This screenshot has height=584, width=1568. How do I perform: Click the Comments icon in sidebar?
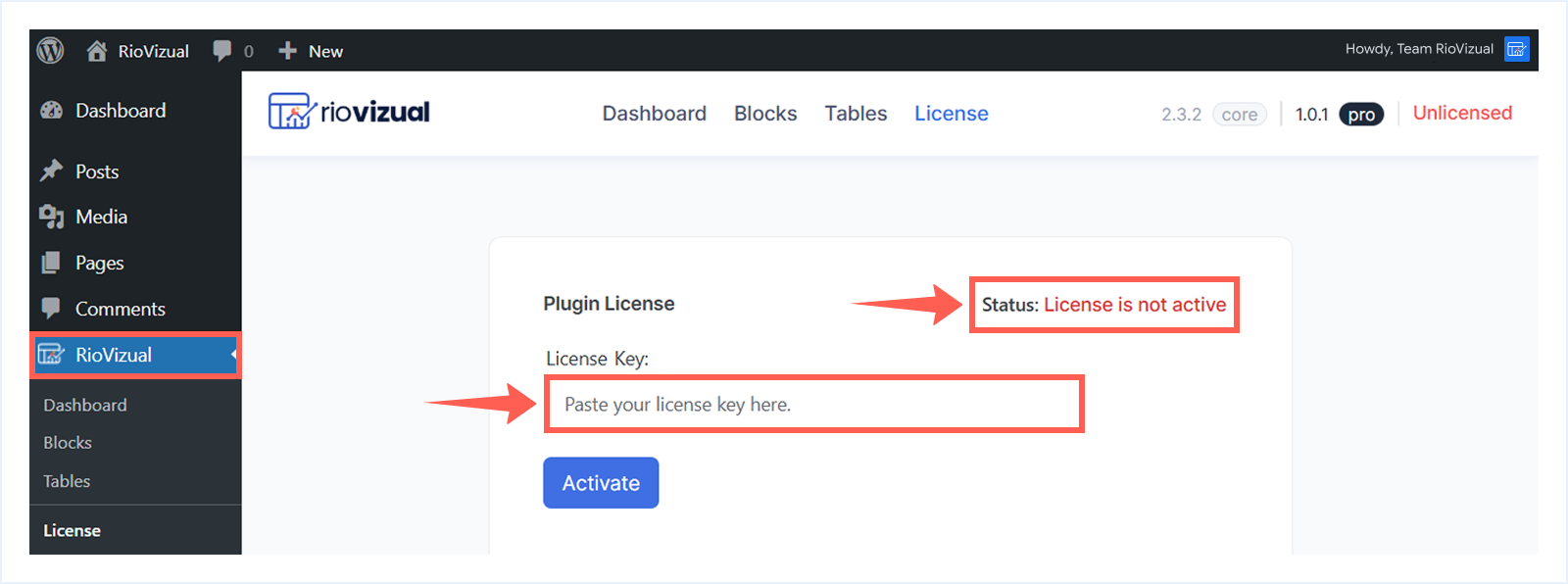(x=51, y=309)
